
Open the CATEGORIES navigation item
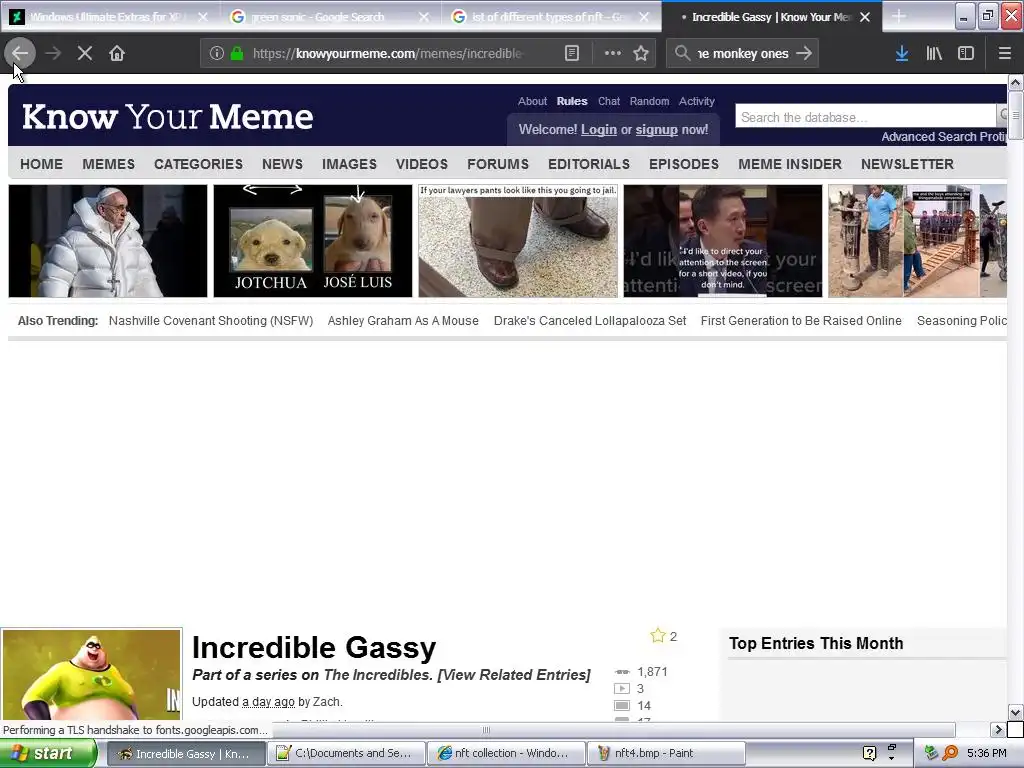pos(199,164)
